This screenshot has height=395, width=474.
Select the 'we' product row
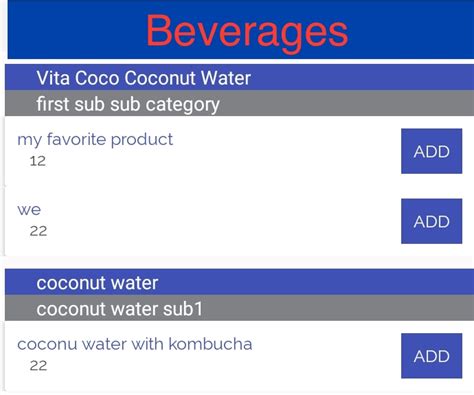click(239, 221)
